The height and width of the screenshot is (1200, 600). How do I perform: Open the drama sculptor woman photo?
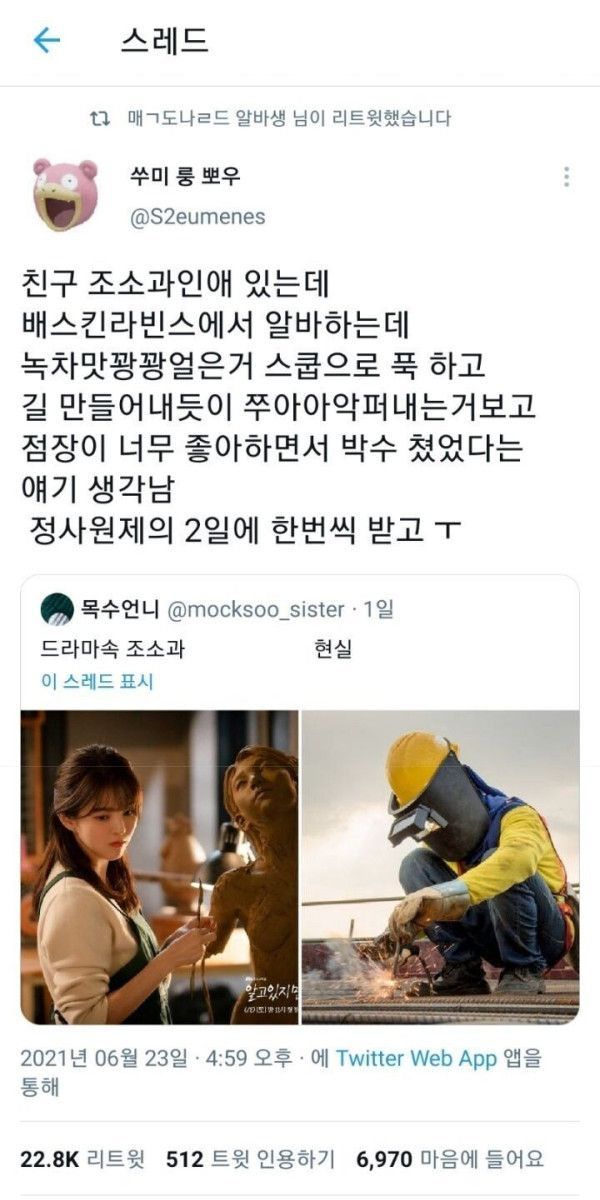pos(159,867)
